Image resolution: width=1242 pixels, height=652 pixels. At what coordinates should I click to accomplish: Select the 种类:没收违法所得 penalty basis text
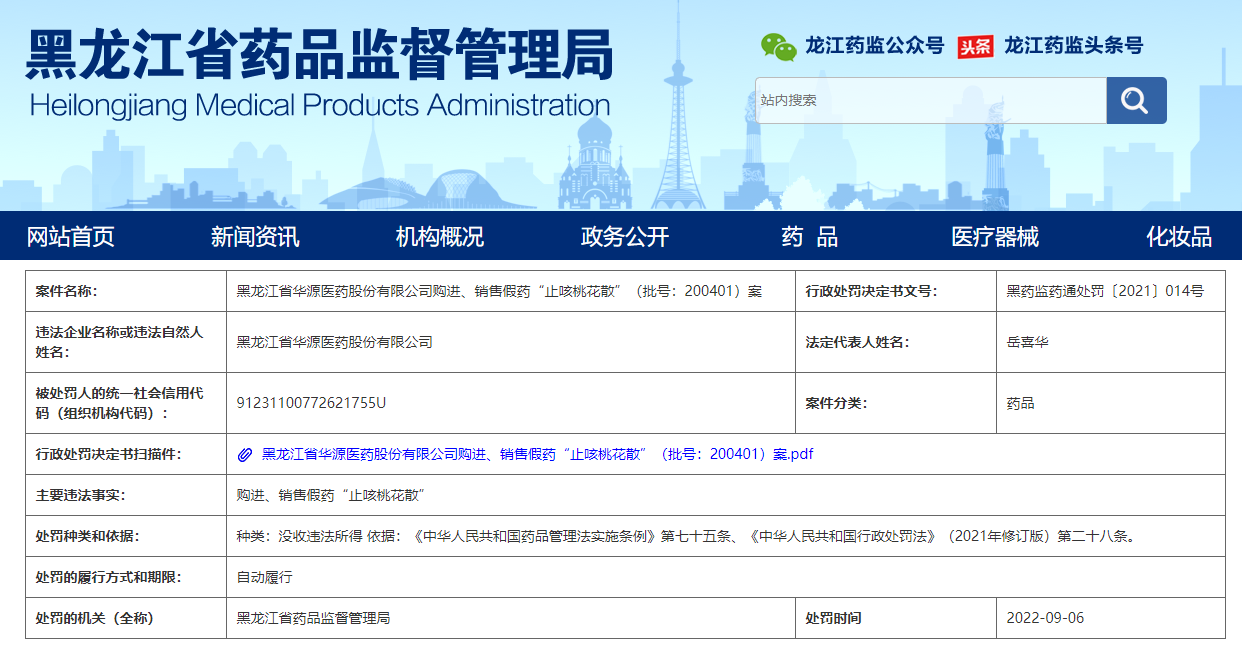click(x=686, y=536)
